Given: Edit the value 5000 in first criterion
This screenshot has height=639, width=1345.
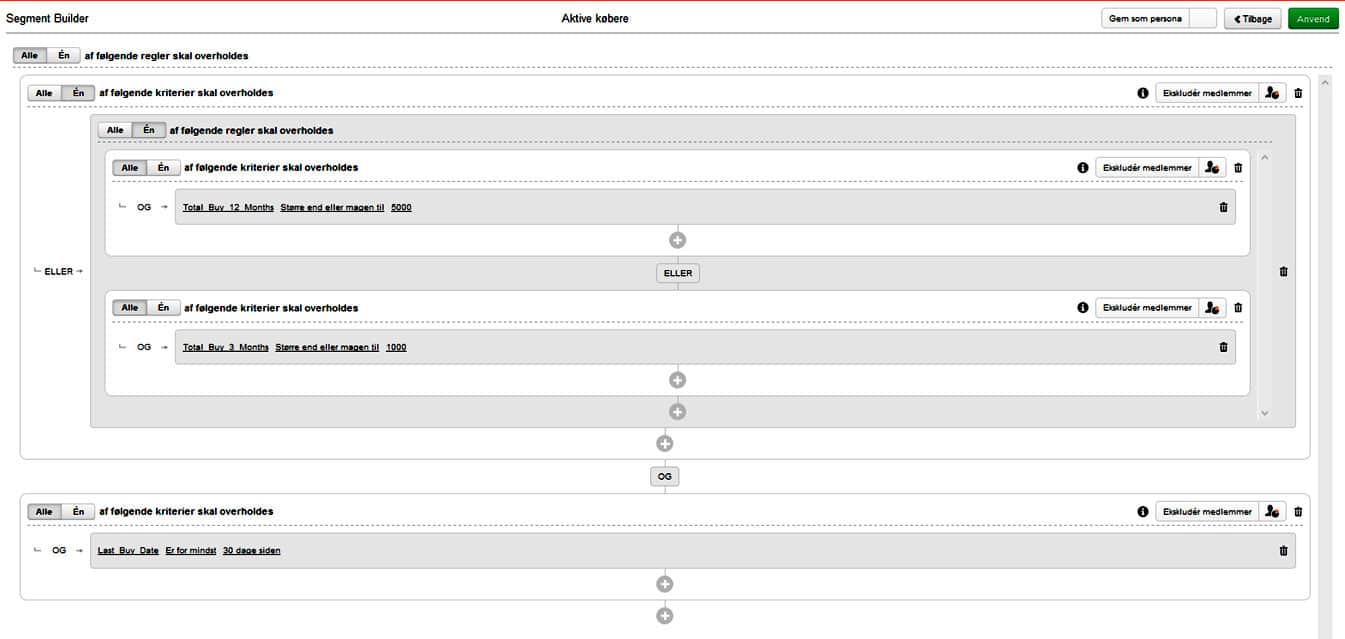Looking at the screenshot, I should (x=401, y=207).
